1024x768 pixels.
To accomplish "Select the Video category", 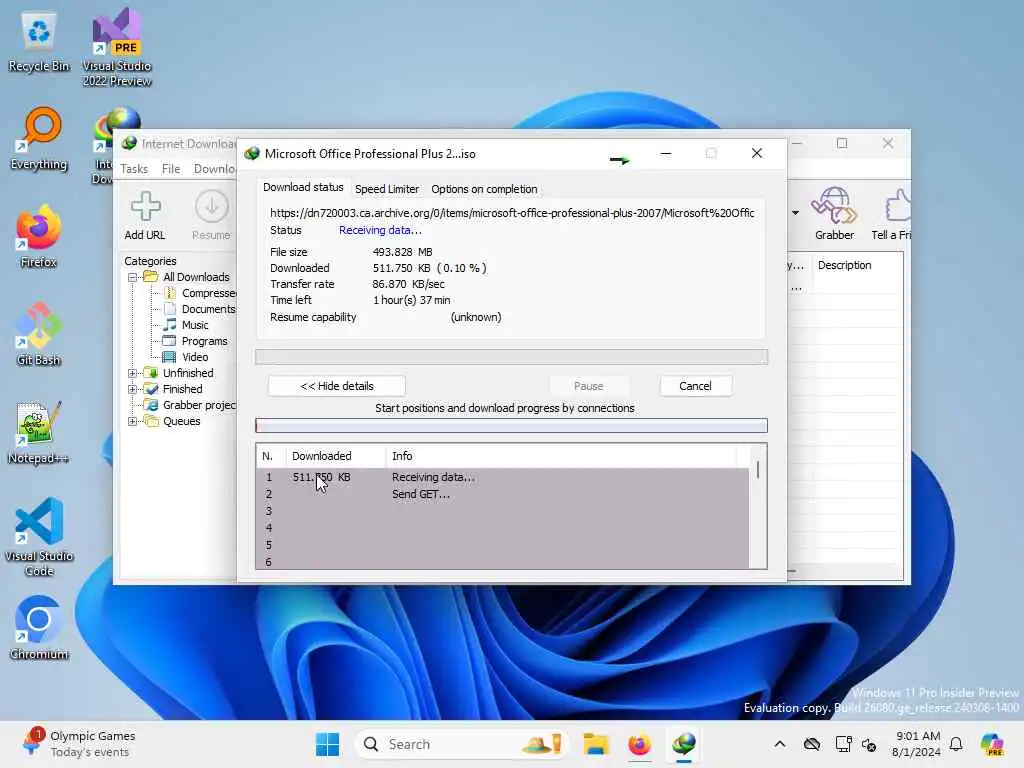I will point(186,357).
